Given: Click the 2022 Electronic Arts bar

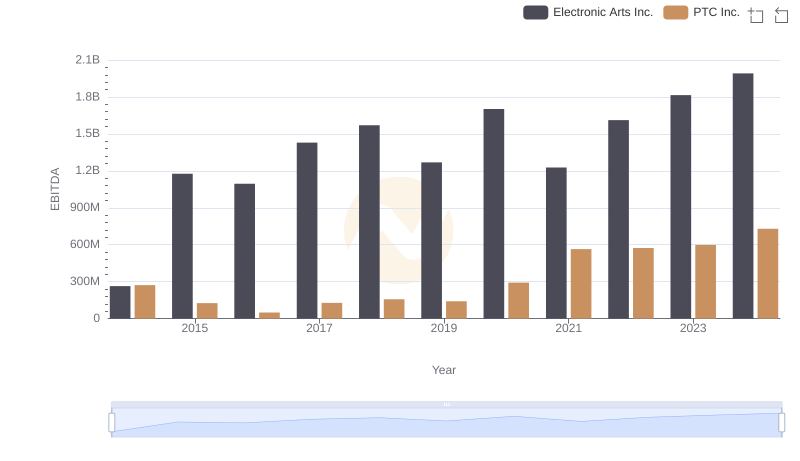Looking at the screenshot, I should pyautogui.click(x=618, y=219).
